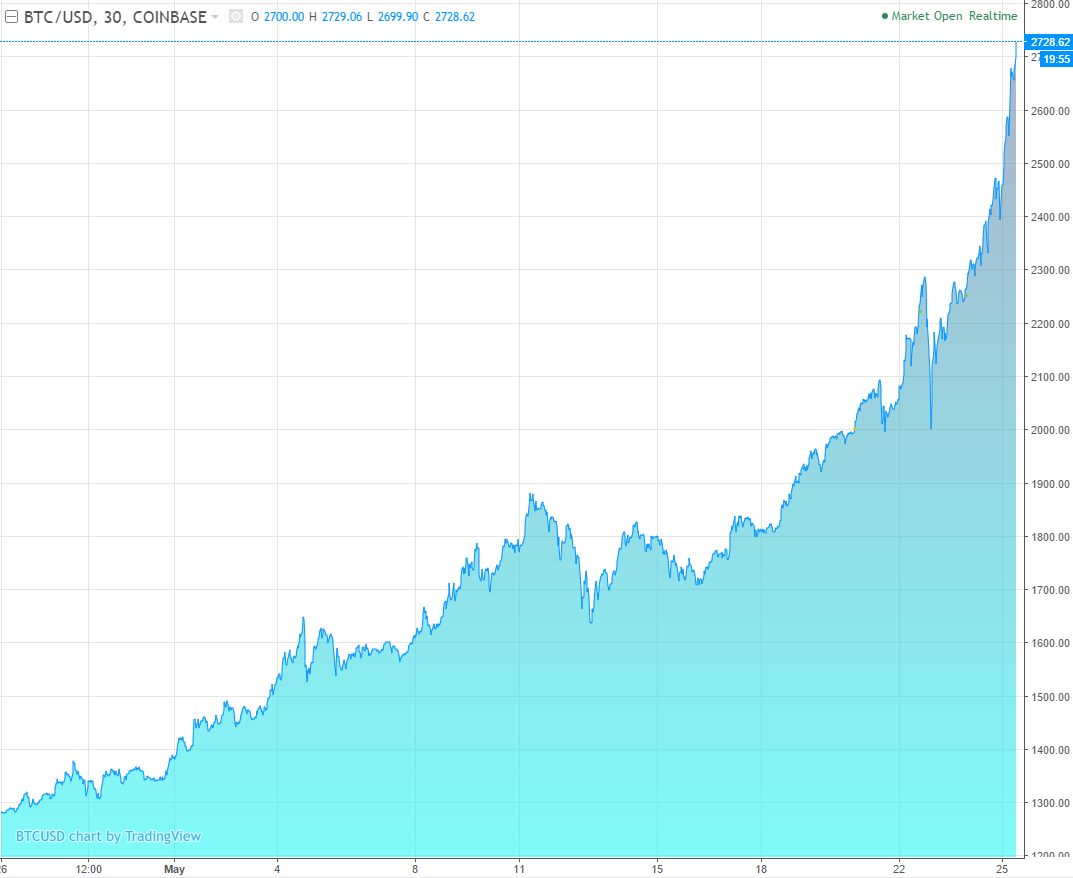Viewport: 1073px width, 878px height.
Task: Click the 11 date label on the time axis
Action: point(519,869)
